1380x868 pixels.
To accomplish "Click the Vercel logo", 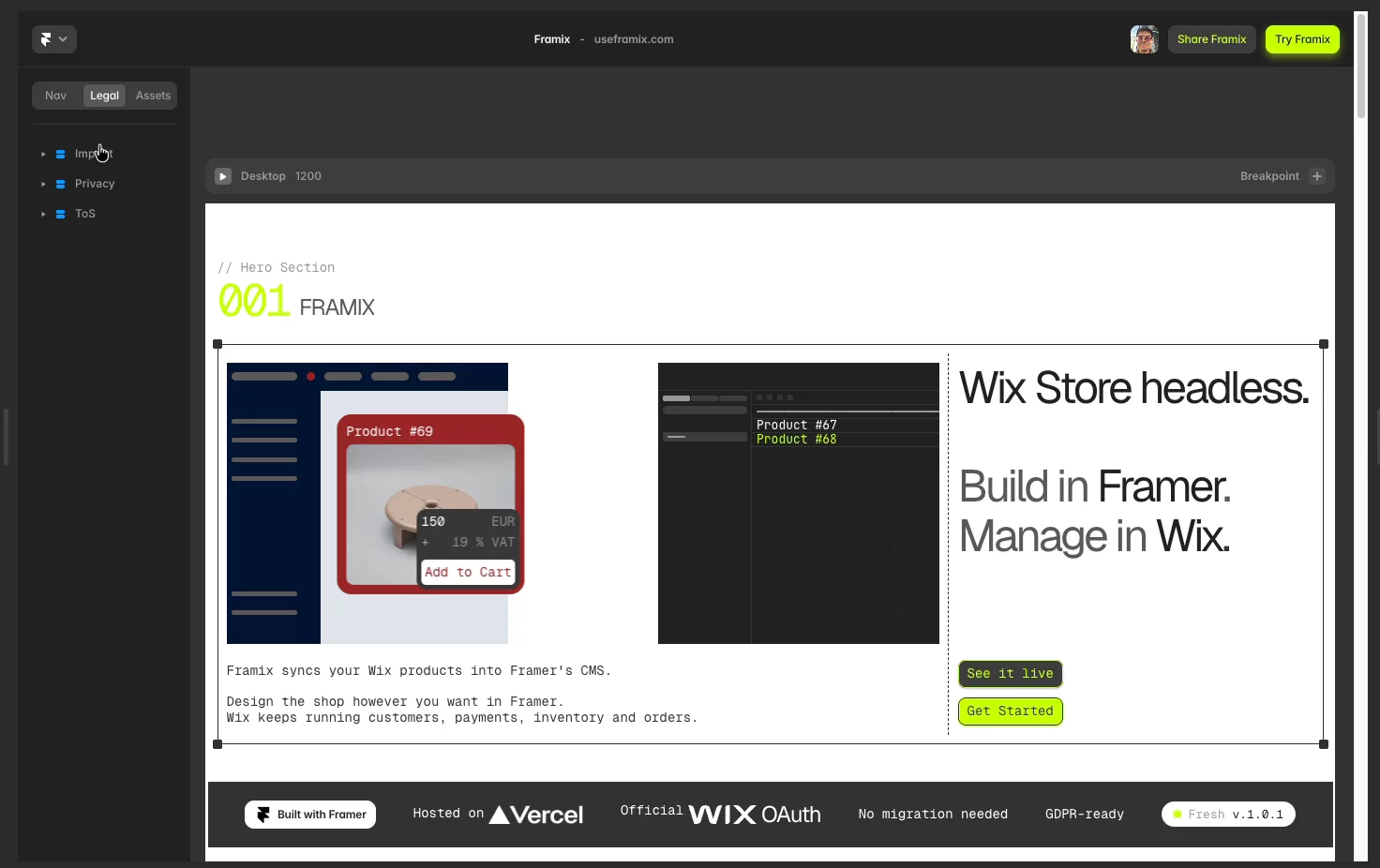I will click(535, 815).
